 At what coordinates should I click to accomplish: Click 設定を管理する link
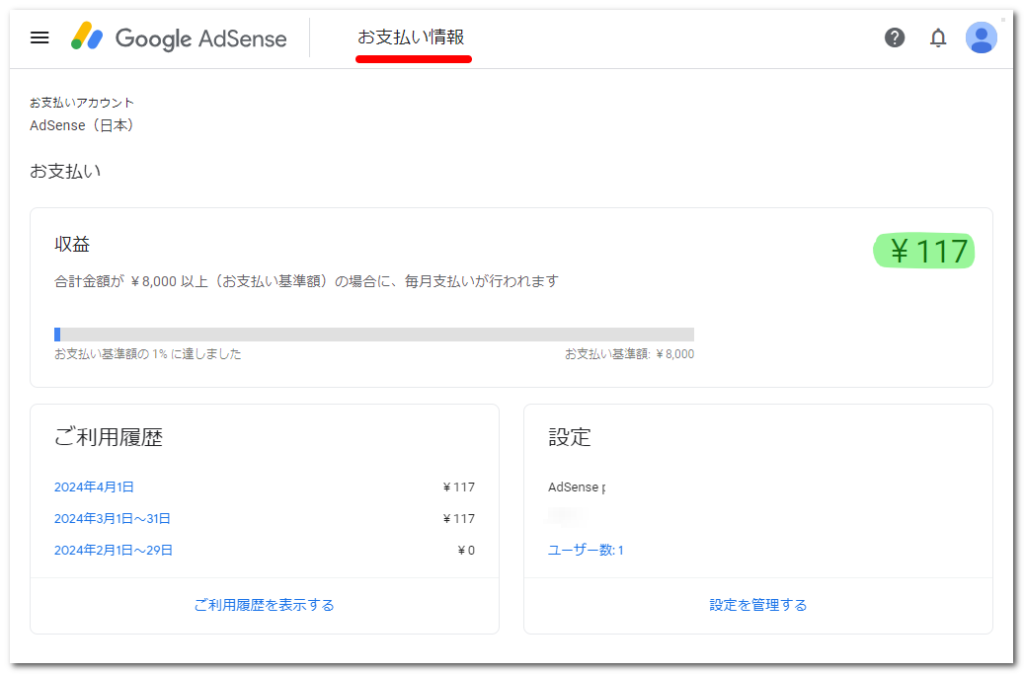758,605
